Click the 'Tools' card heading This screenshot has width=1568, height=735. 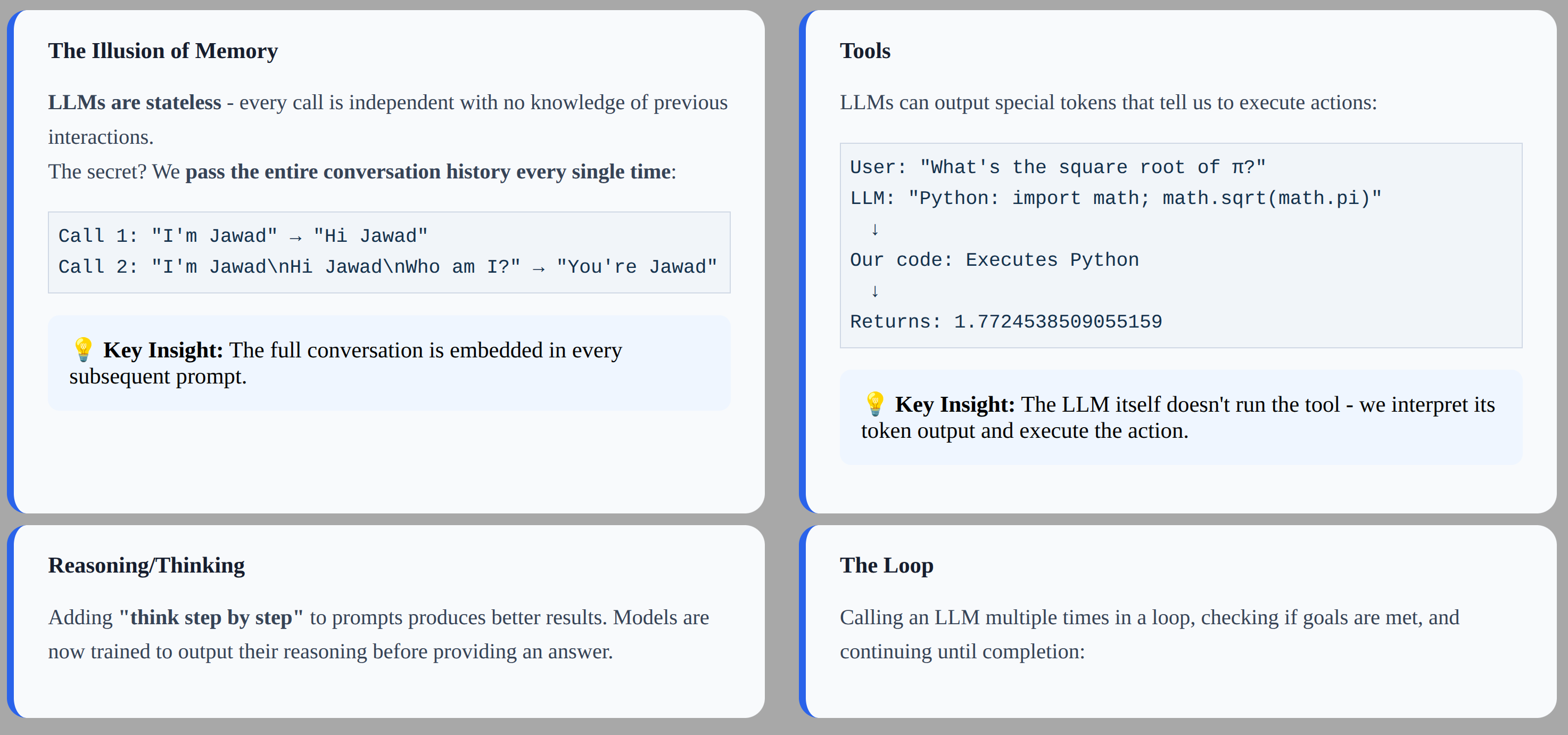[865, 51]
